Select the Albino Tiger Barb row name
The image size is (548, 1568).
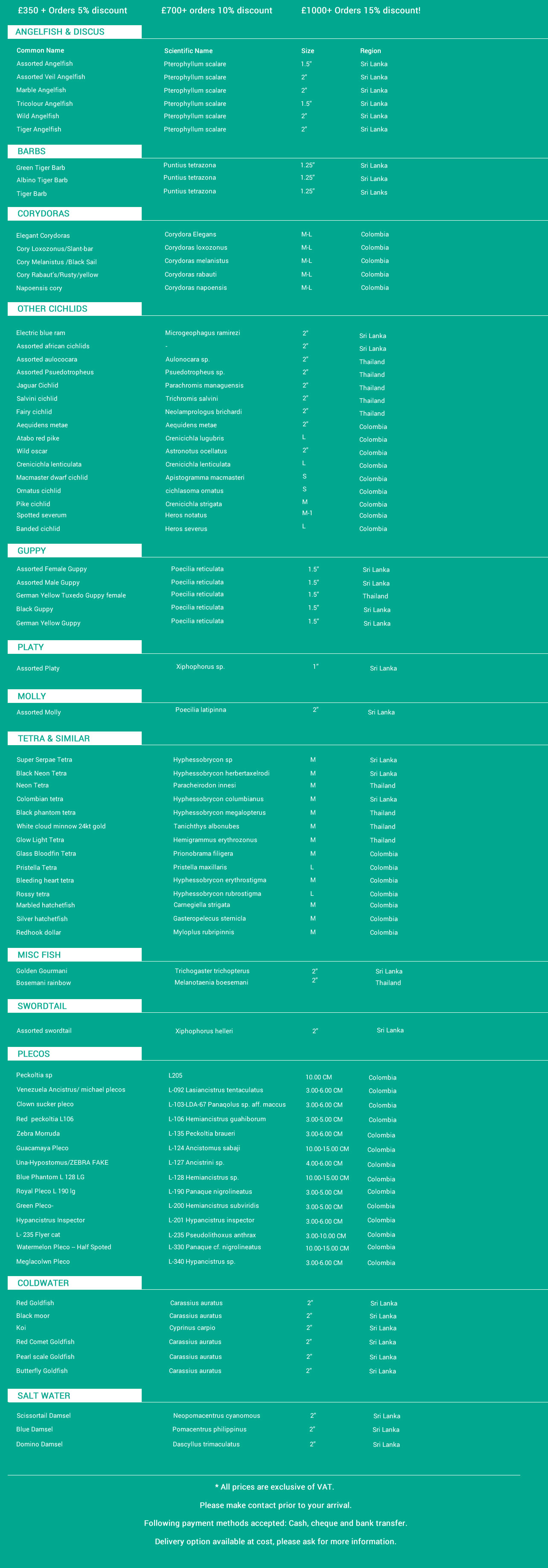point(42,180)
